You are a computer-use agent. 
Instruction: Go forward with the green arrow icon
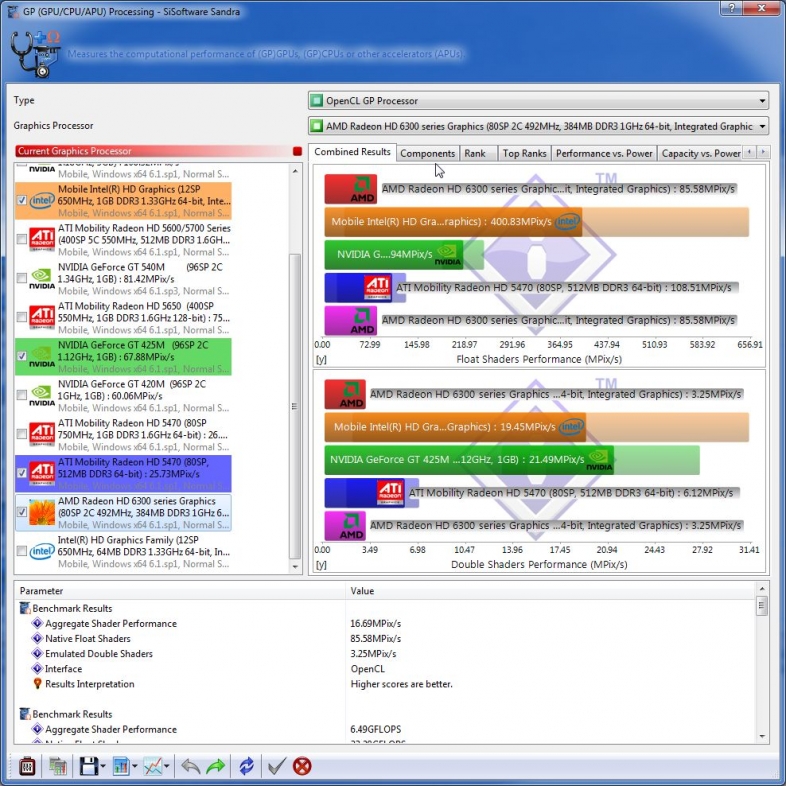coord(216,766)
